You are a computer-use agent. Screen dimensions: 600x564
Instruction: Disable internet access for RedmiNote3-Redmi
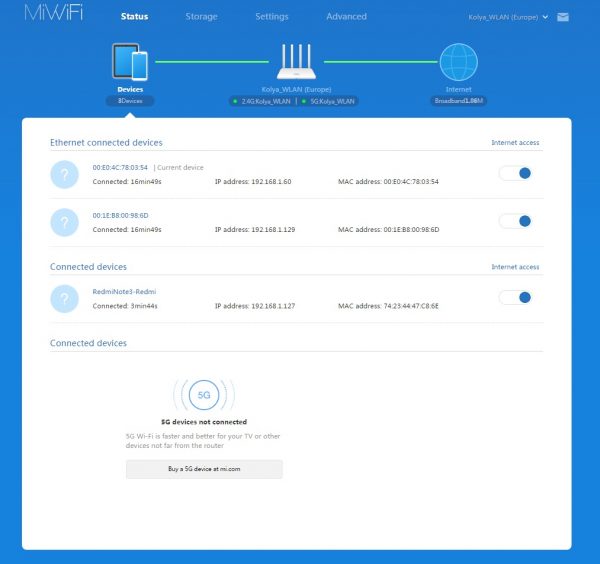pos(515,297)
